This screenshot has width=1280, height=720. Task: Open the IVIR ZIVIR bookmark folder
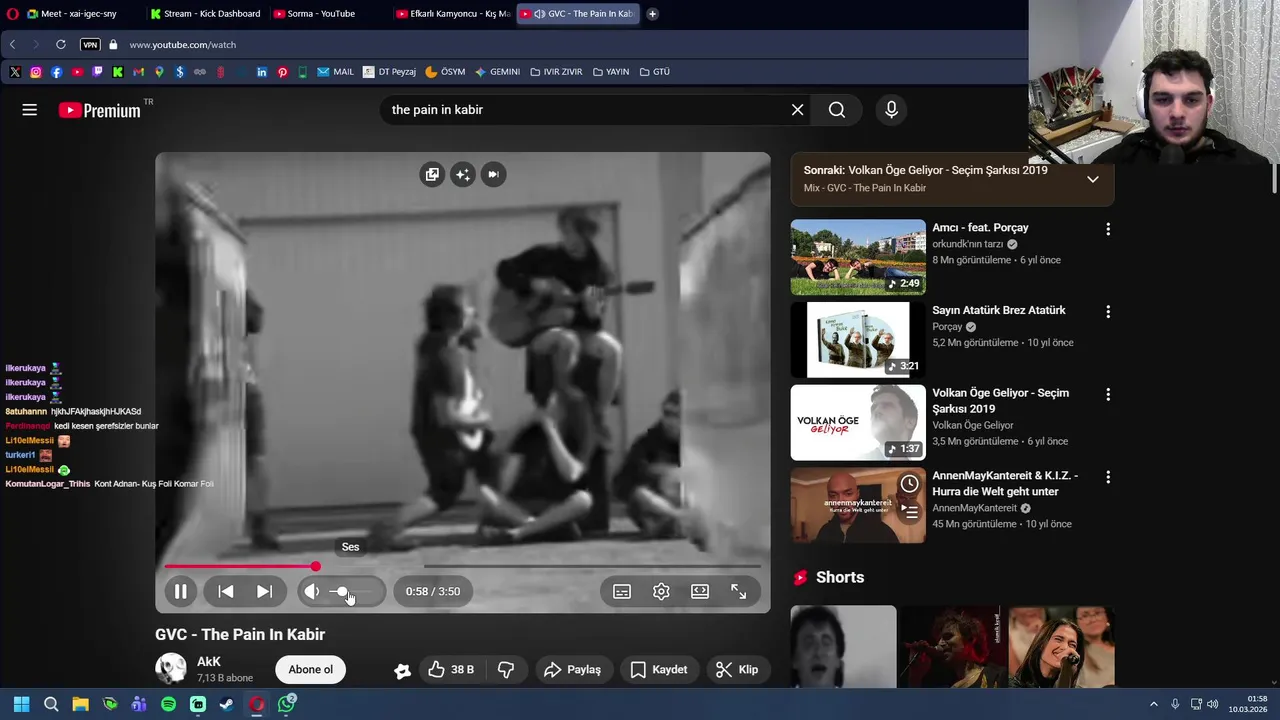tap(556, 72)
